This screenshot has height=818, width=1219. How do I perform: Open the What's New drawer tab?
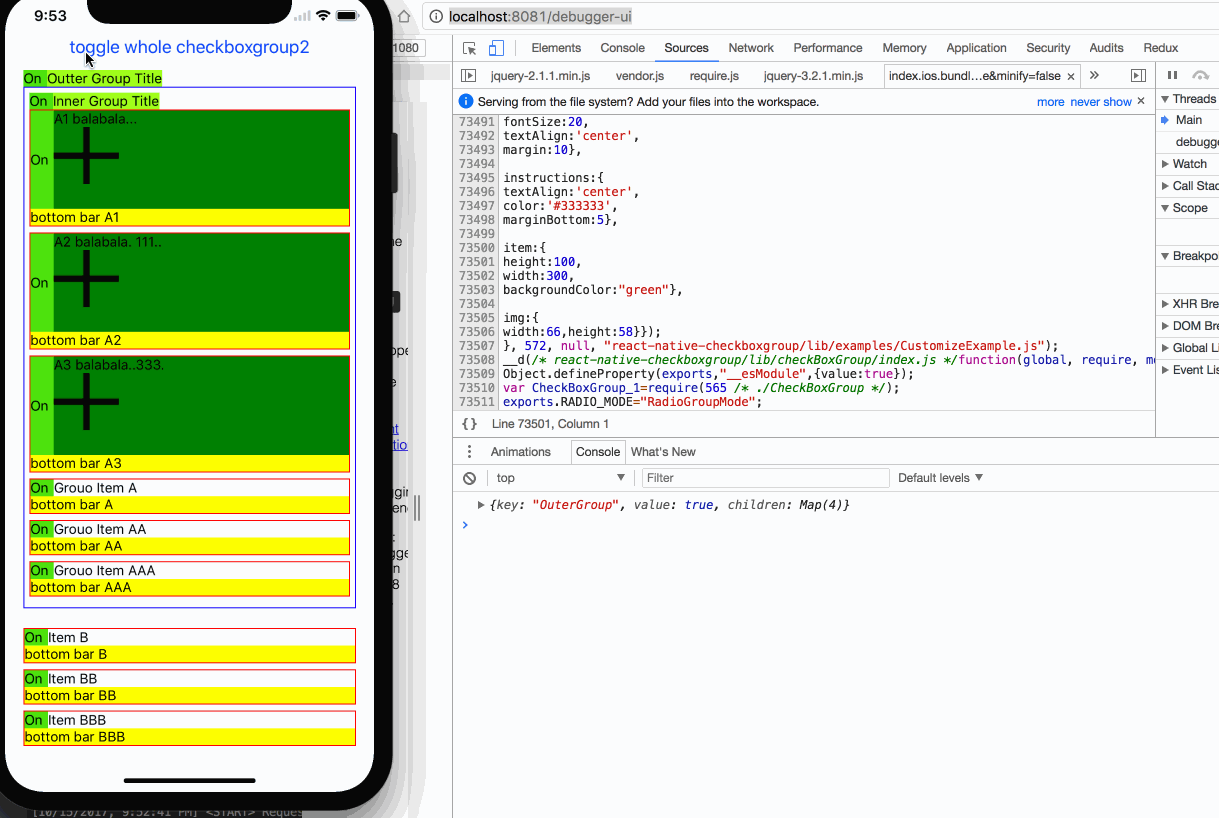[663, 452]
